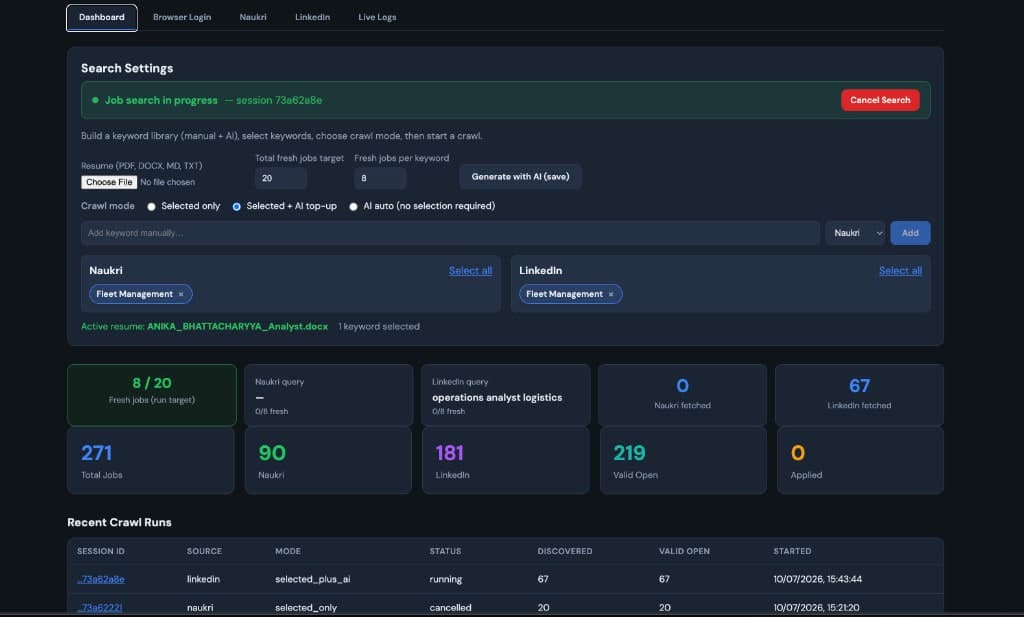
Task: Click the 0 Naukri fetched card
Action: pos(682,395)
